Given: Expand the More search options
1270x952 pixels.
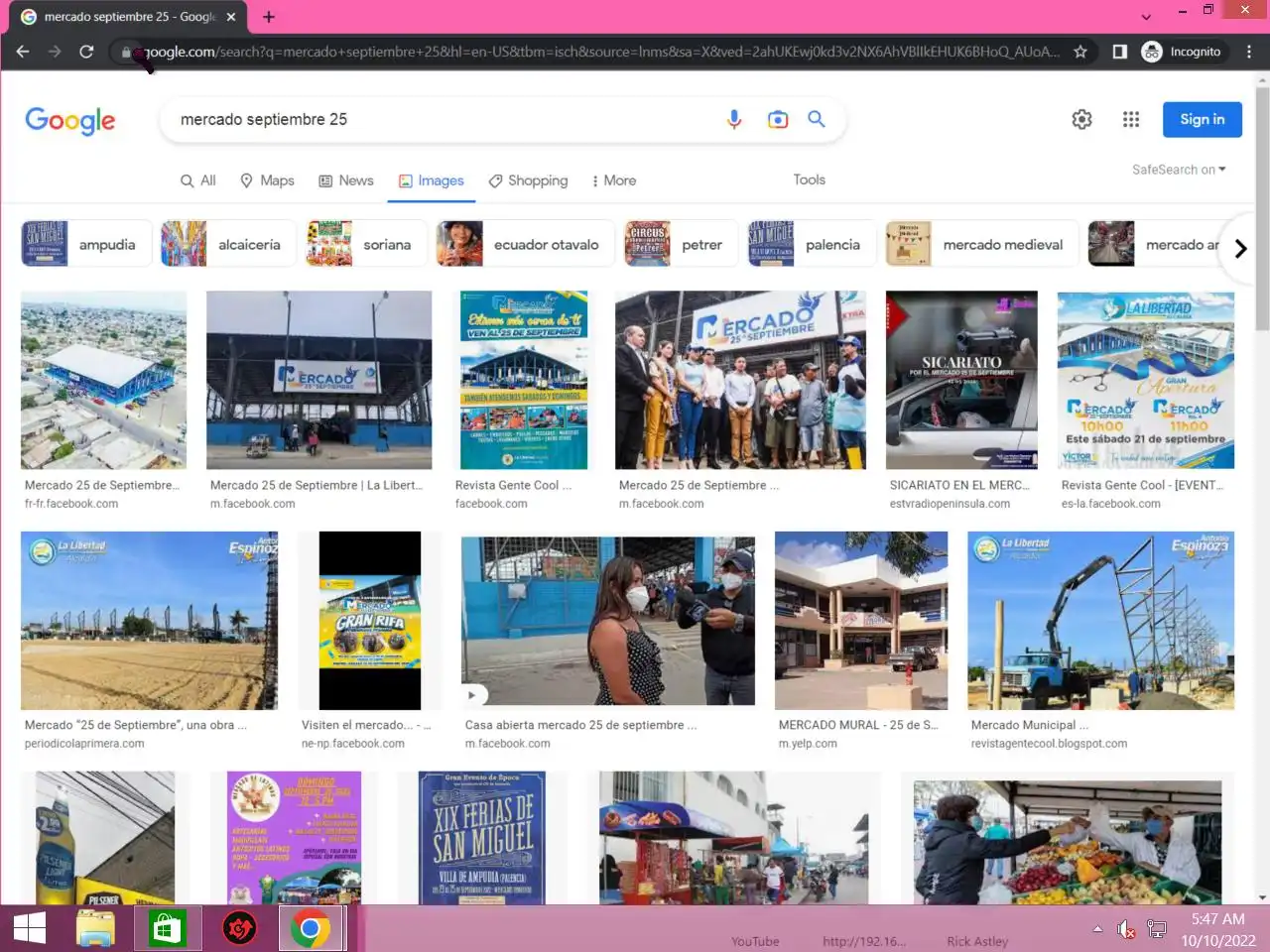Looking at the screenshot, I should 614,180.
